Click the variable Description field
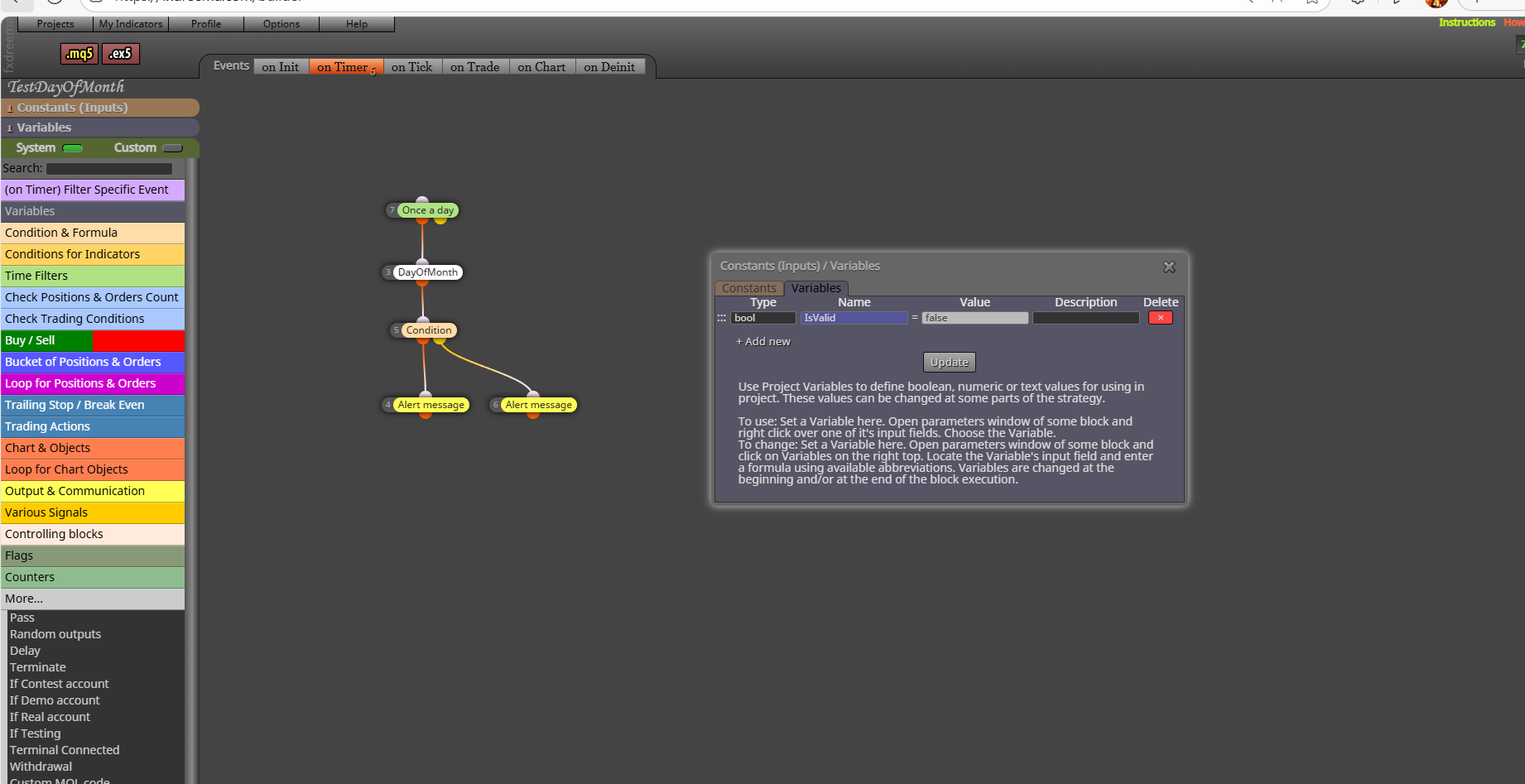Viewport: 1525px width, 784px height. tap(1086, 318)
